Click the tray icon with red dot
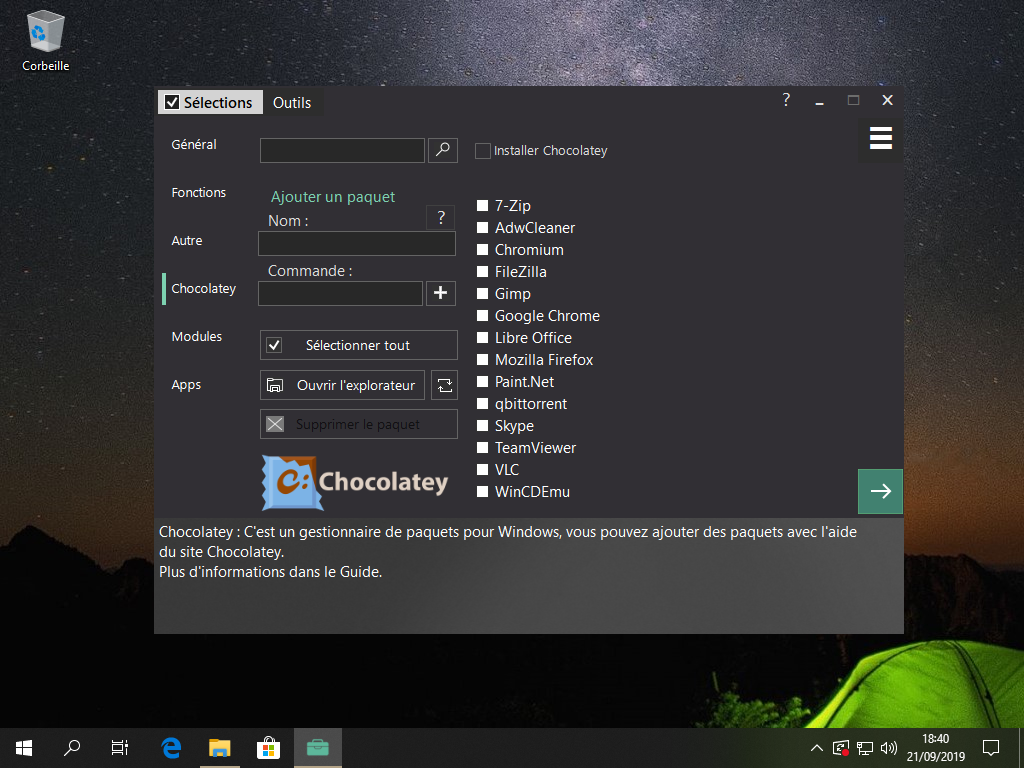 [840, 748]
